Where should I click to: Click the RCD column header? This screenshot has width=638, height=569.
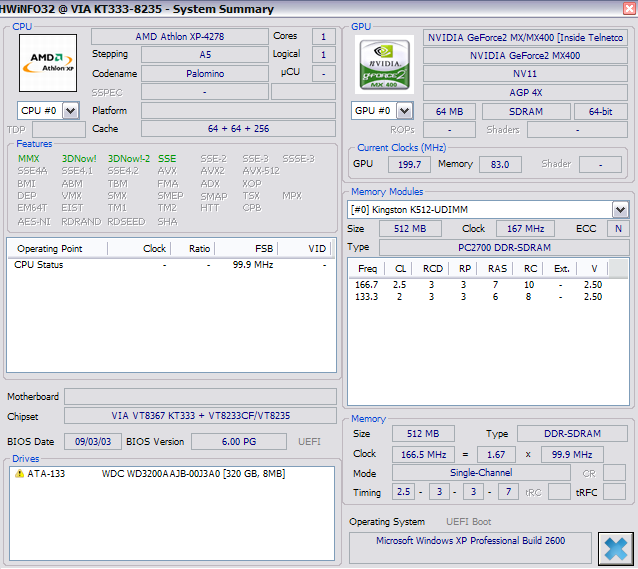(430, 269)
